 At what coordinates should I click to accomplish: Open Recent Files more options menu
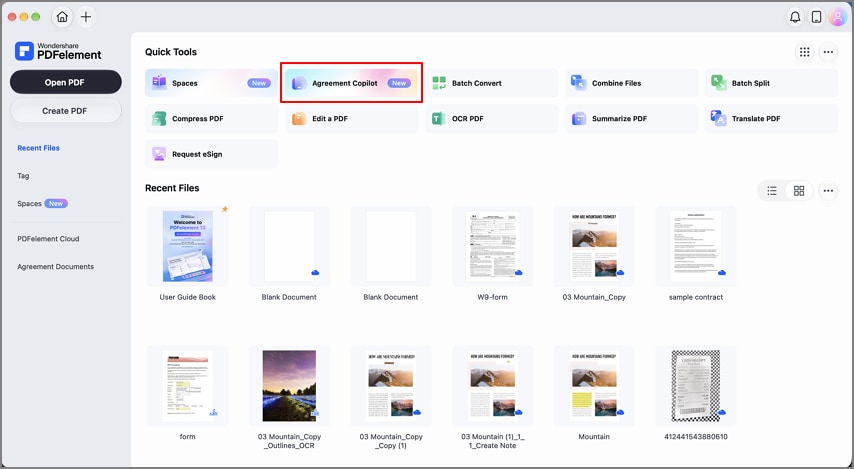828,191
